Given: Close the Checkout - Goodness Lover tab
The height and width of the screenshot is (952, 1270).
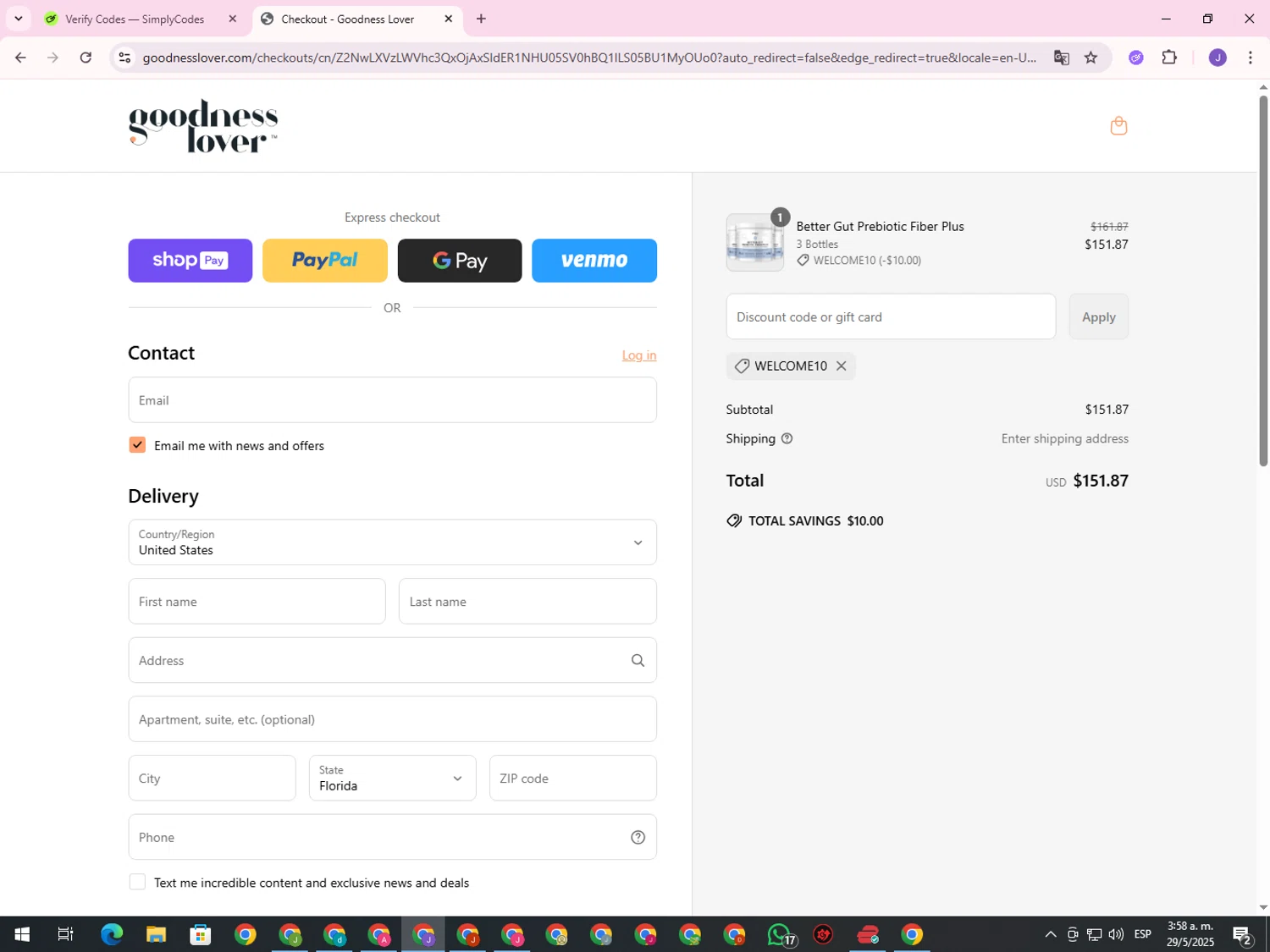Looking at the screenshot, I should point(448,19).
